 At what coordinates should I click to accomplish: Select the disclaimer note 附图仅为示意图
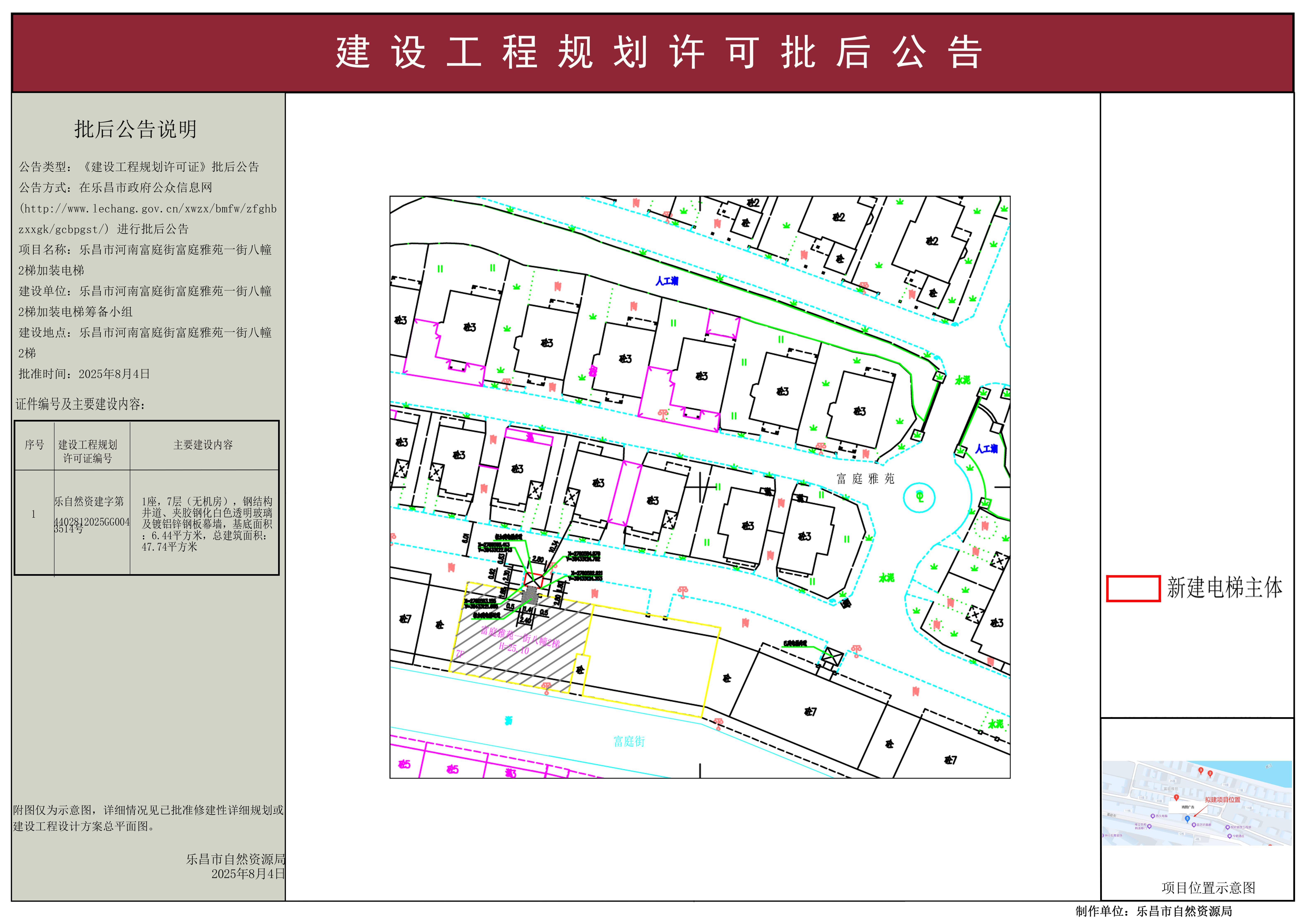(x=148, y=818)
